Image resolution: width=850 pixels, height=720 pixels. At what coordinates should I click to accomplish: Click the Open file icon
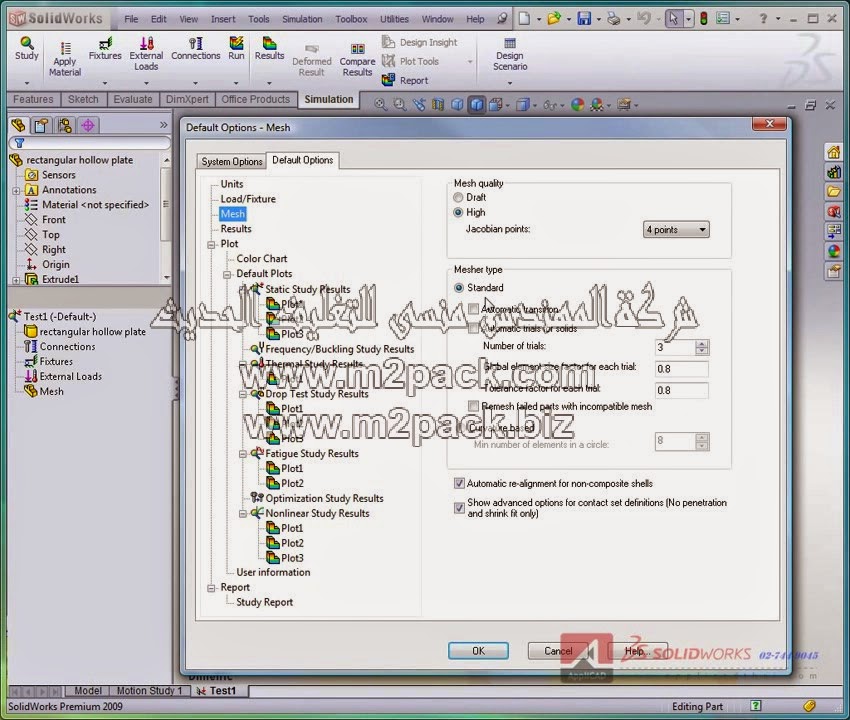tap(553, 19)
